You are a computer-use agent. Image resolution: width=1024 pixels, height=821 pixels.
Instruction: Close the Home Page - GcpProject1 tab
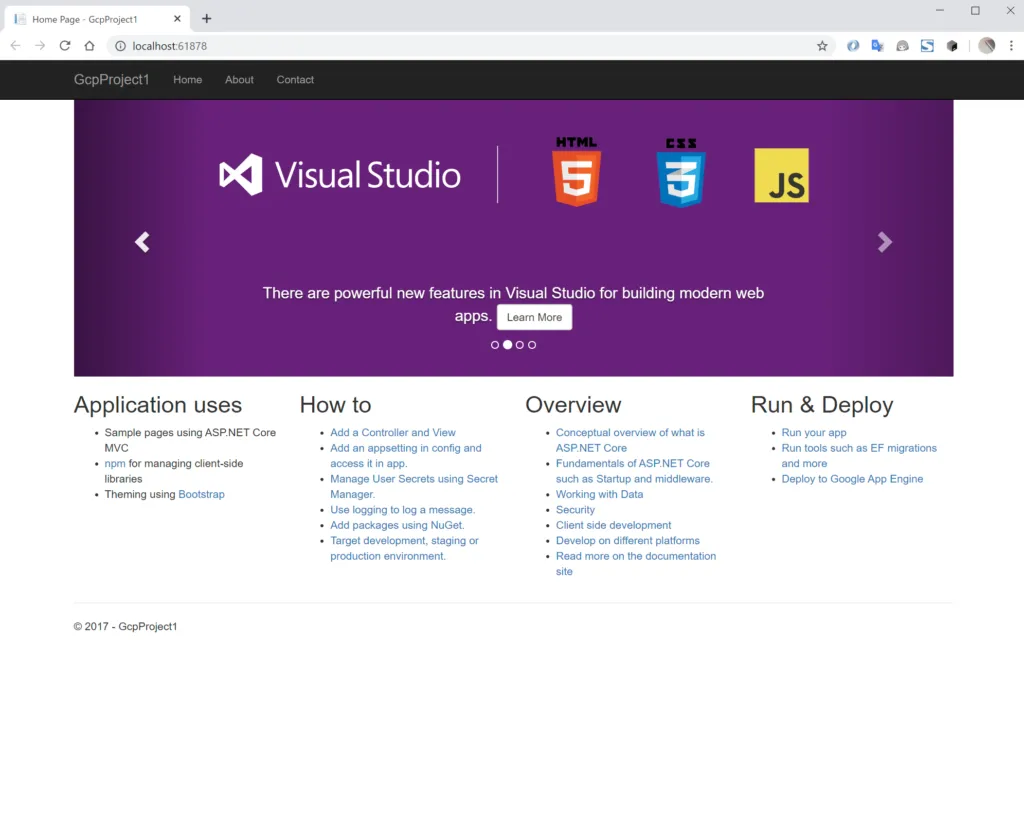(x=177, y=19)
